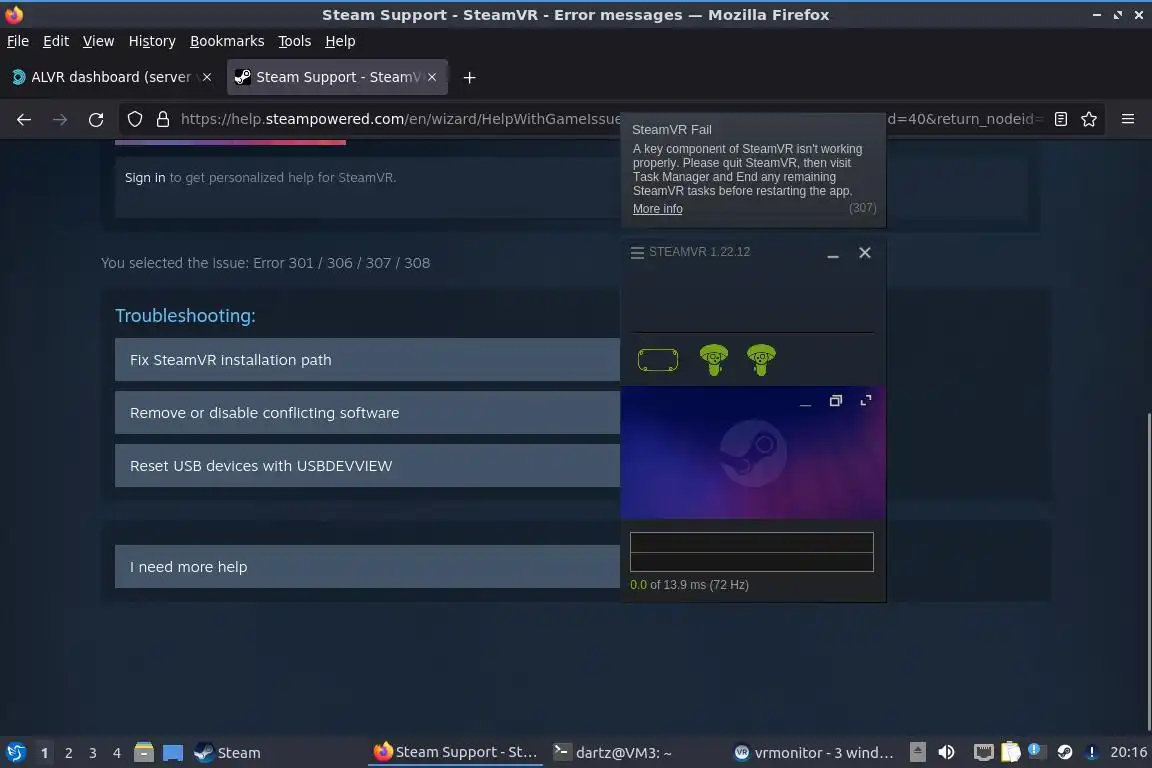This screenshot has width=1152, height=768.
Task: Expand the VR view to fullscreen
Action: pos(865,401)
